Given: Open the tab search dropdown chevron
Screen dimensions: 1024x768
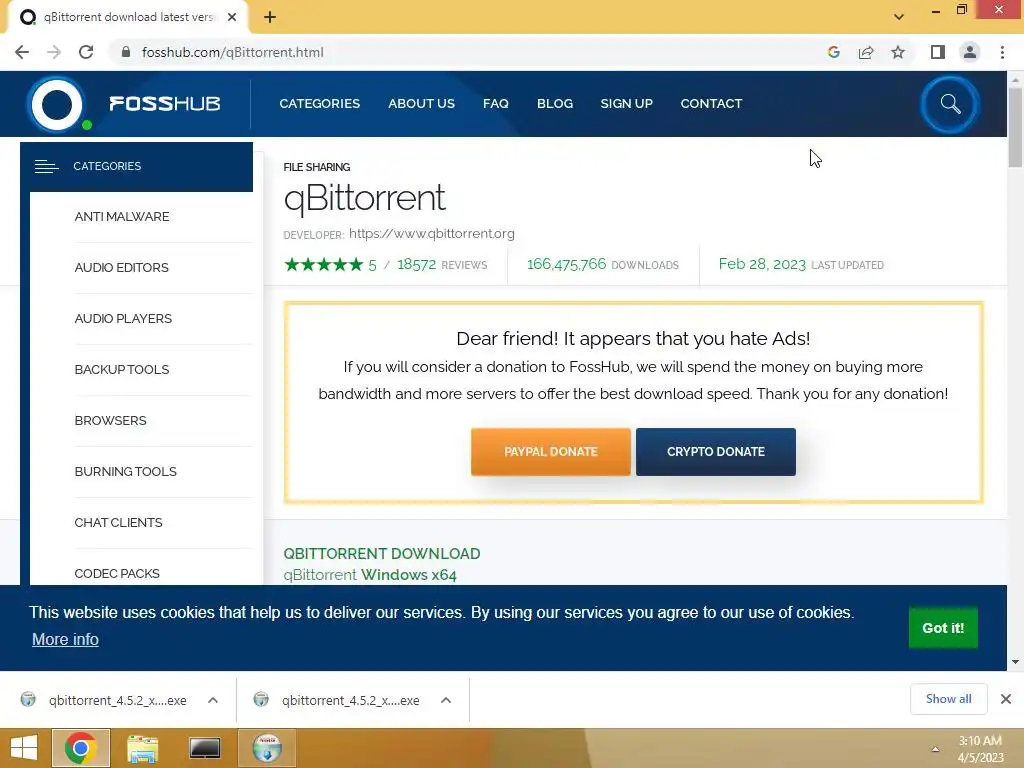Looking at the screenshot, I should [x=899, y=17].
